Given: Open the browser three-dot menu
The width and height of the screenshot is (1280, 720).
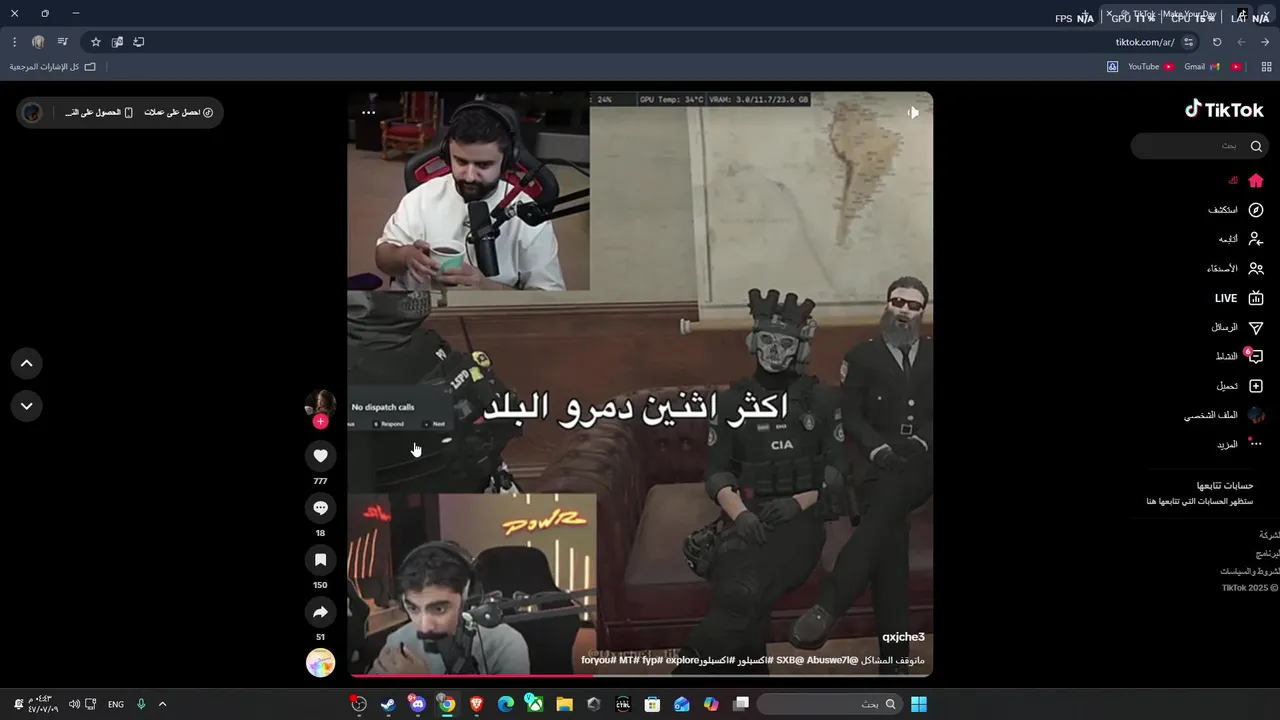Looking at the screenshot, I should coord(14,42).
